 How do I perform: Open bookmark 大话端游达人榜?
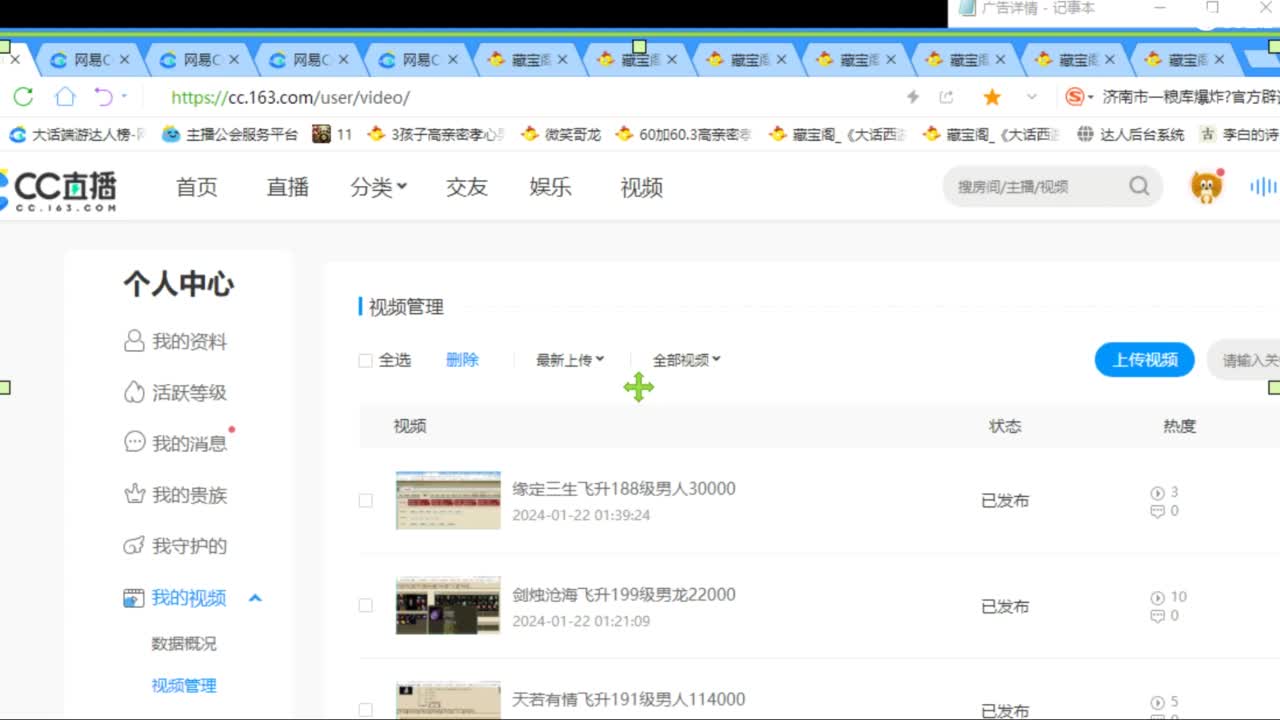pyautogui.click(x=77, y=134)
